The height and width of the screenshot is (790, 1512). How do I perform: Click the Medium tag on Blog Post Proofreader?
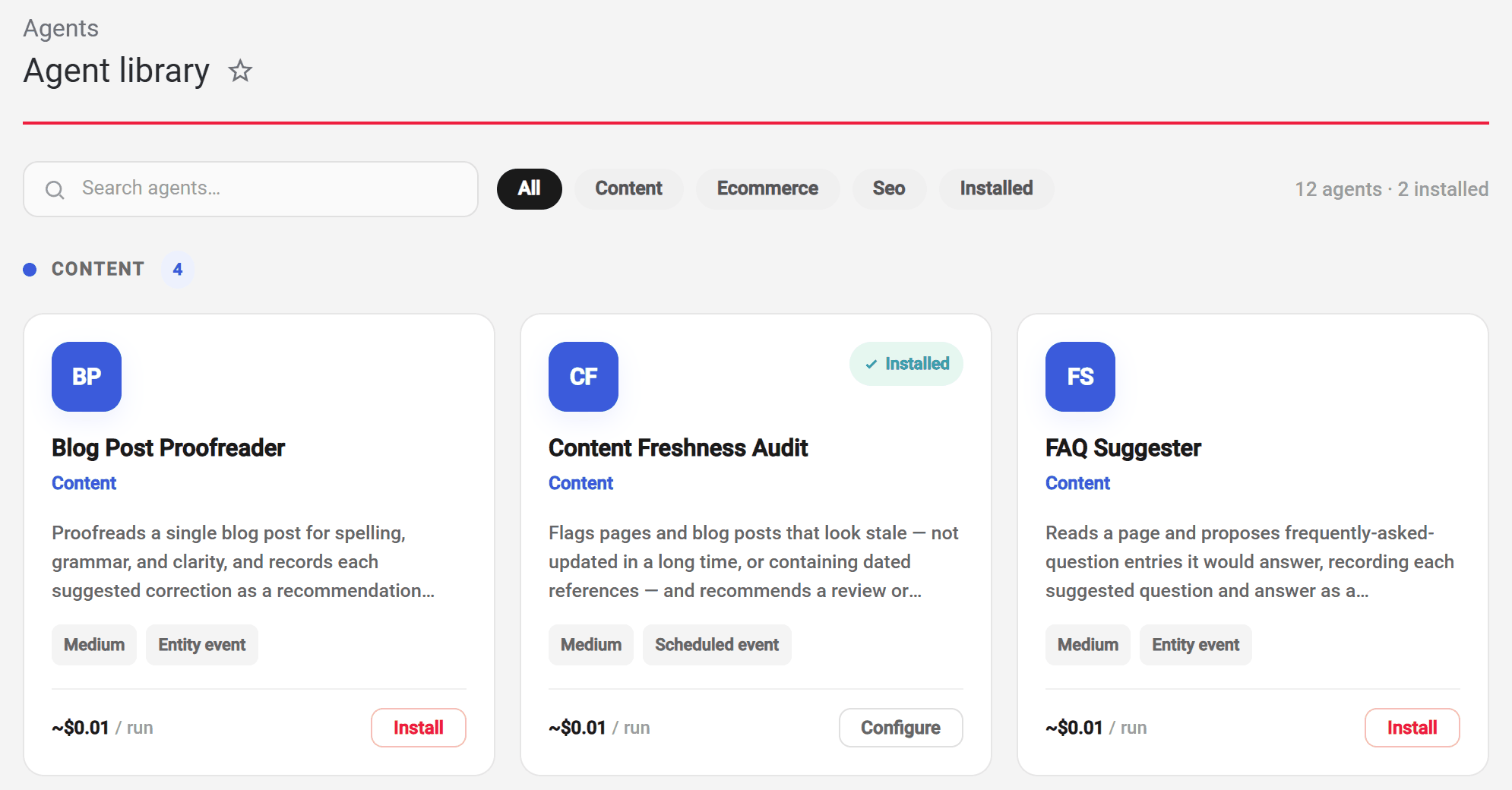pos(94,645)
